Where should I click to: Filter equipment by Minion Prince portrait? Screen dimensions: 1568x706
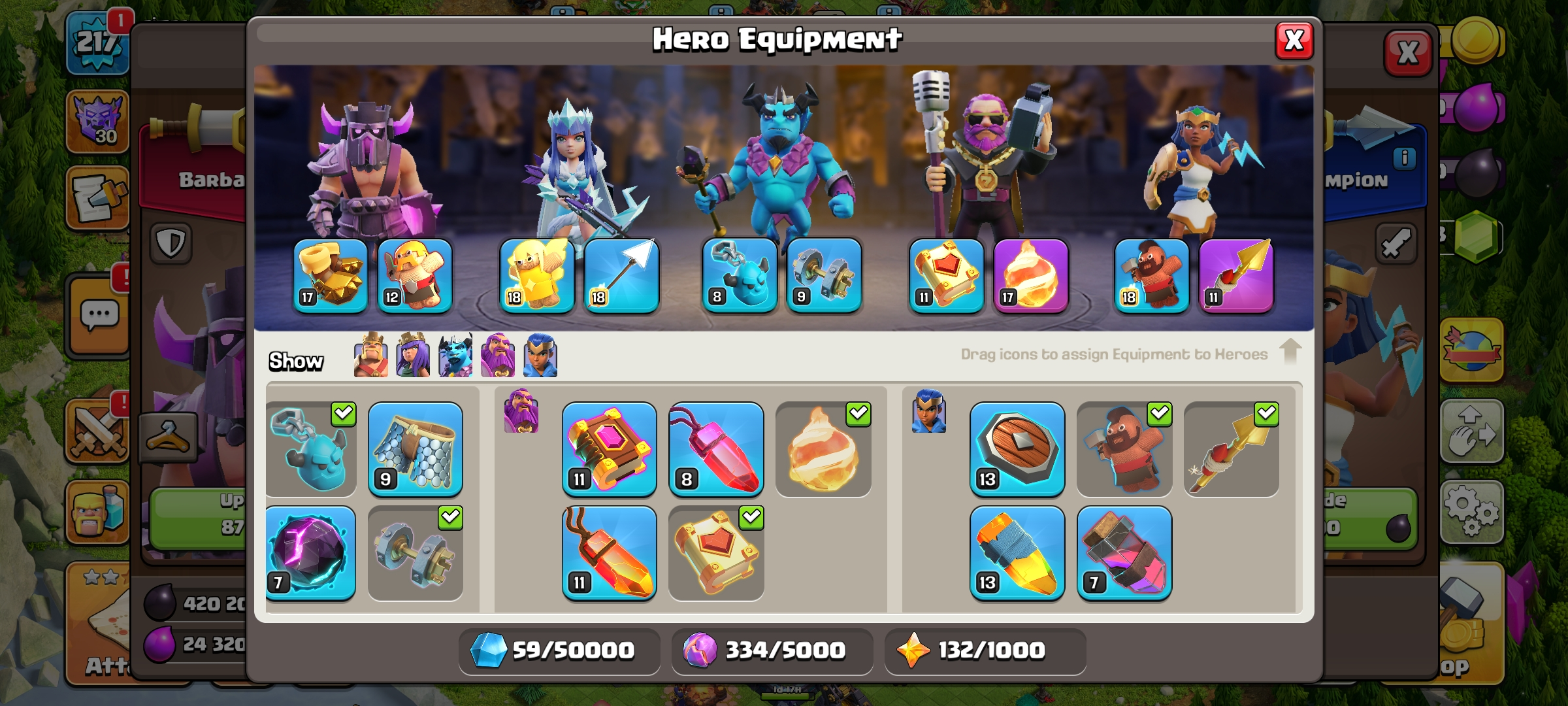455,356
